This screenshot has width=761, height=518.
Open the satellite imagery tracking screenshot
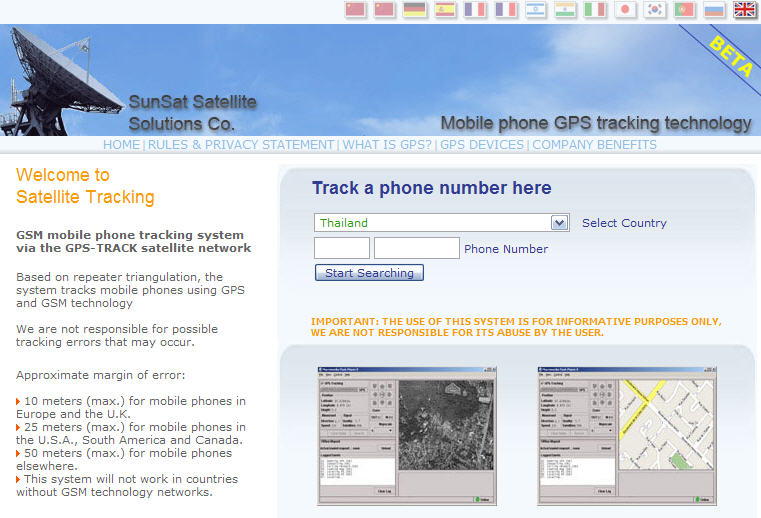click(407, 436)
